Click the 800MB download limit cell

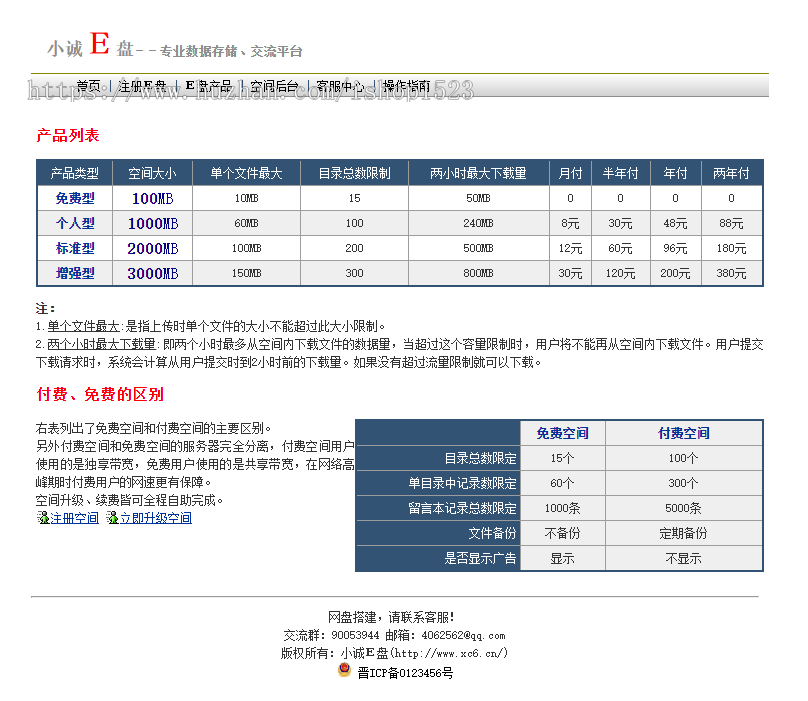[x=478, y=273]
